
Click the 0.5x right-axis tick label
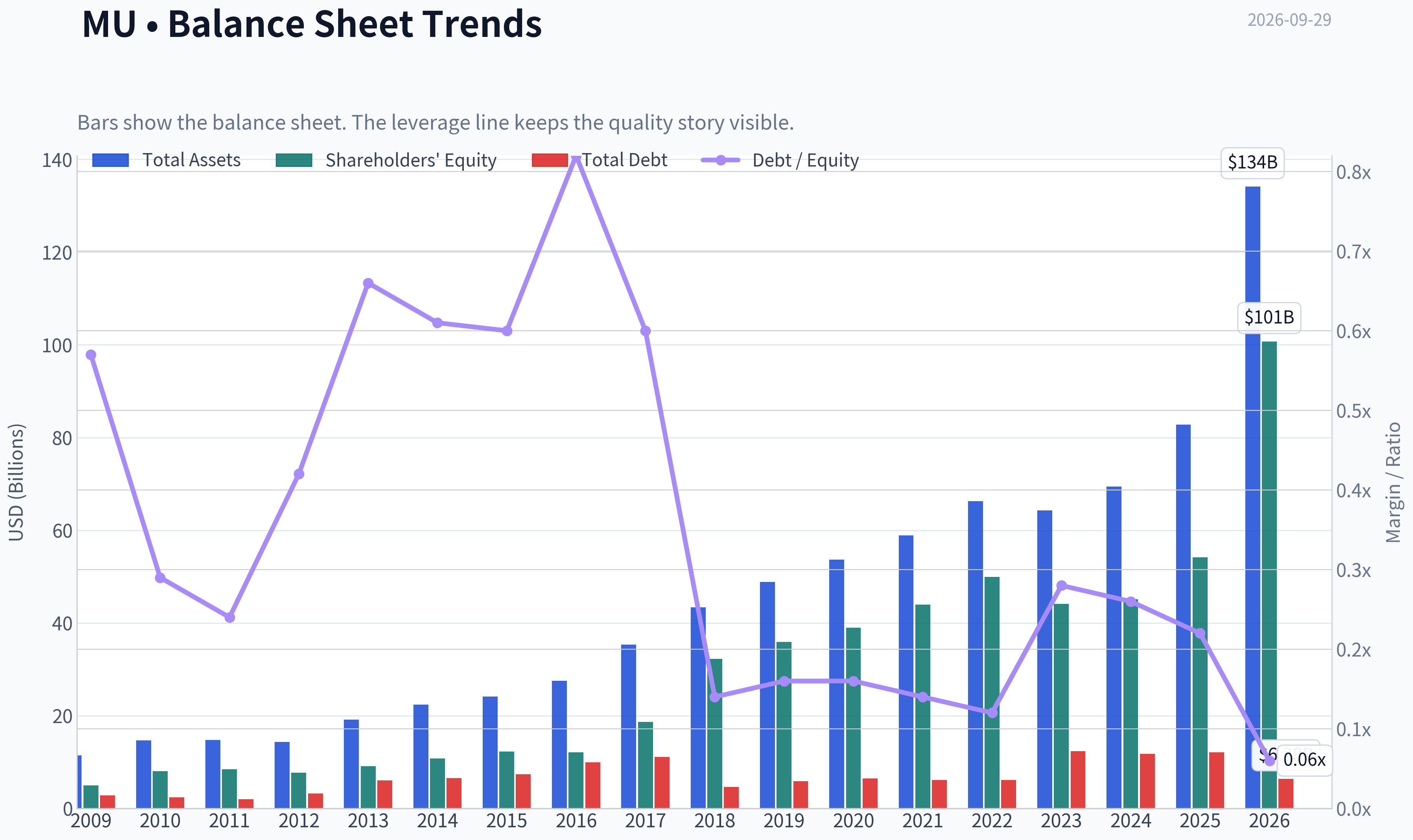click(1354, 412)
